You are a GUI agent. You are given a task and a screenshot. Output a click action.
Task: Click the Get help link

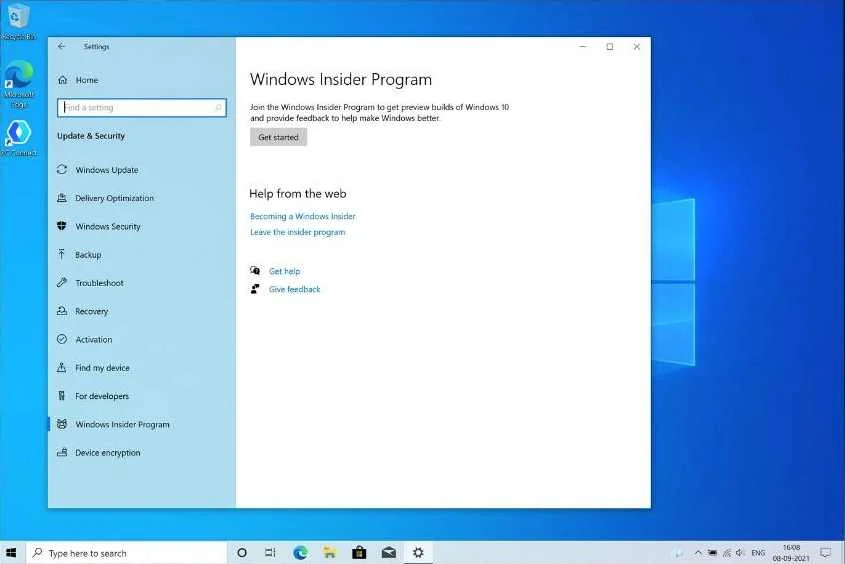coord(285,271)
